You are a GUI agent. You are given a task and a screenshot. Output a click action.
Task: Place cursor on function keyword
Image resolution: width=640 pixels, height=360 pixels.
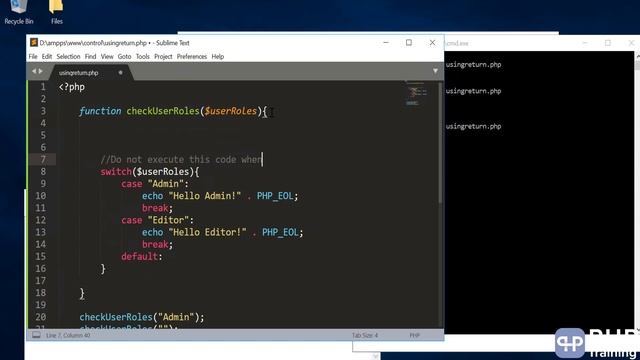tap(100, 111)
